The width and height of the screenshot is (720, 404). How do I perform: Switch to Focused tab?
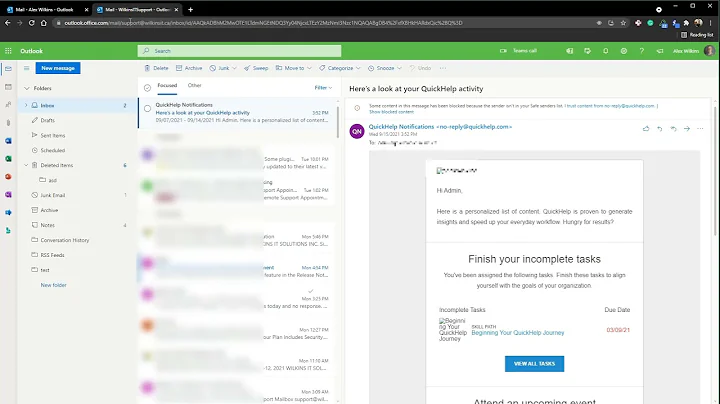[x=167, y=85]
